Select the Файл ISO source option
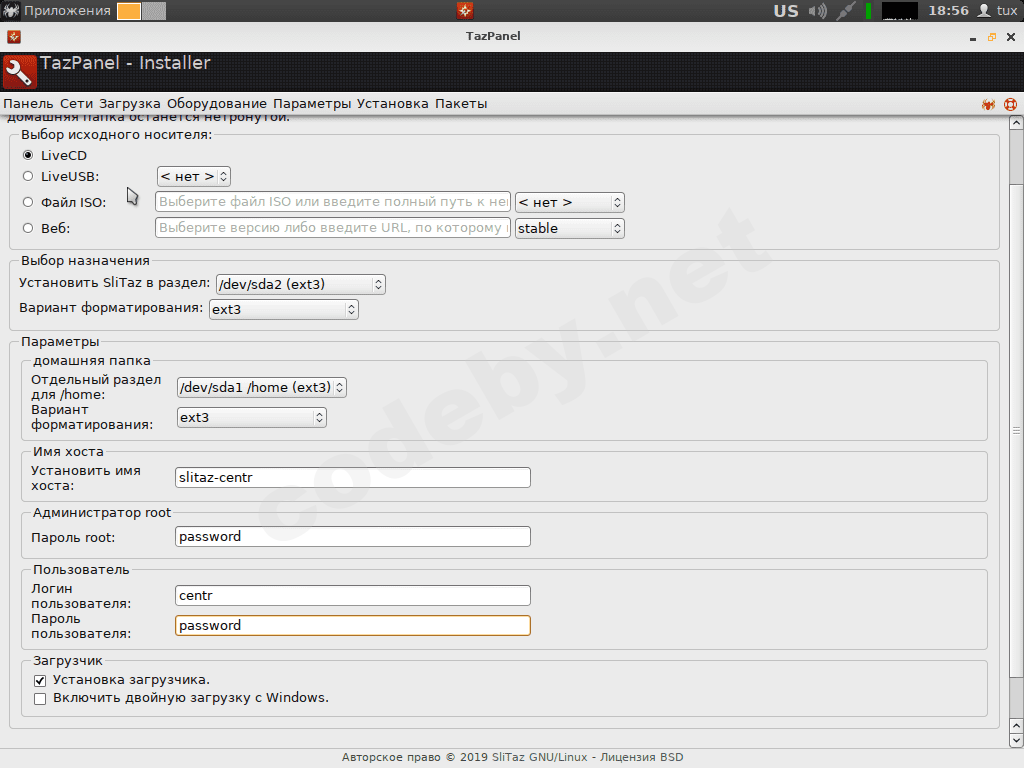 28,202
